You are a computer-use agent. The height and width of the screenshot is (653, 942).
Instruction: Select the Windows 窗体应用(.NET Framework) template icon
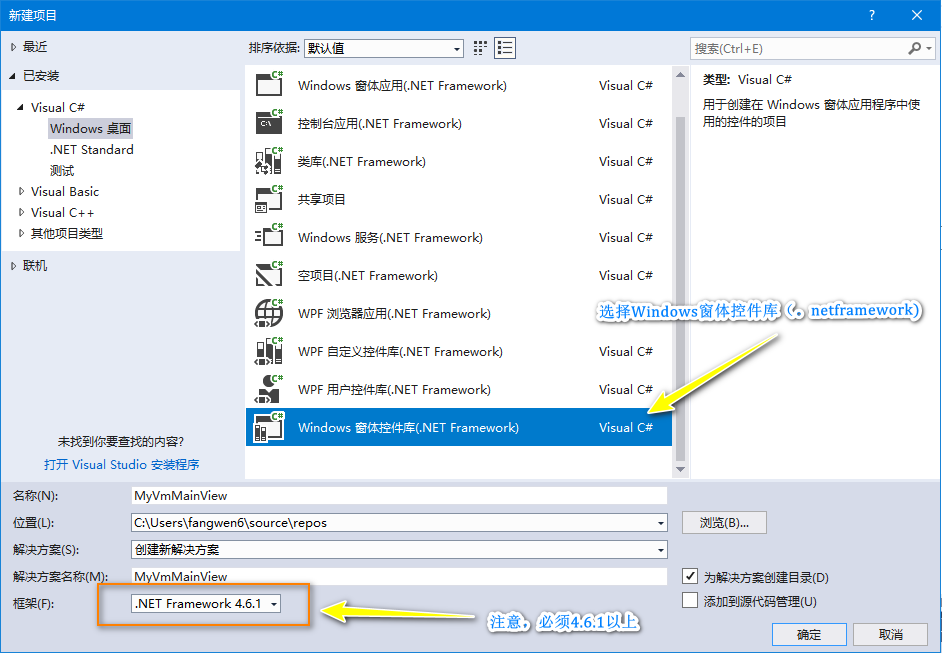coord(268,85)
